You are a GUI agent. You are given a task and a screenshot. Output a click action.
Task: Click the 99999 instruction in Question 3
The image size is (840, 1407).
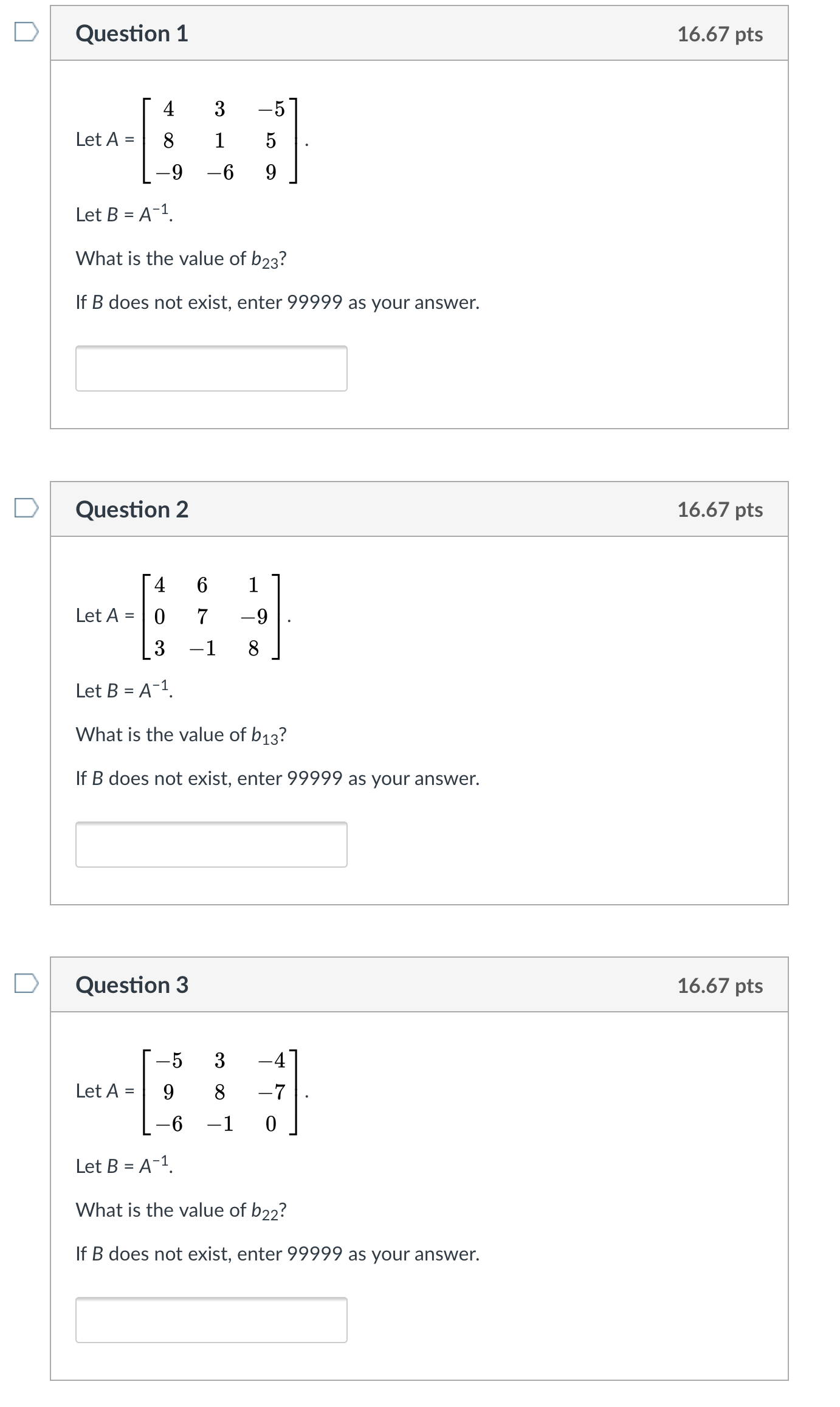[x=278, y=1254]
